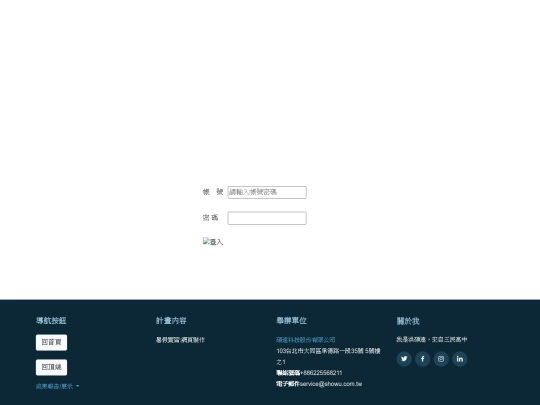Open the Twitter icon under 關於我
The image size is (540, 405).
pyautogui.click(x=404, y=359)
